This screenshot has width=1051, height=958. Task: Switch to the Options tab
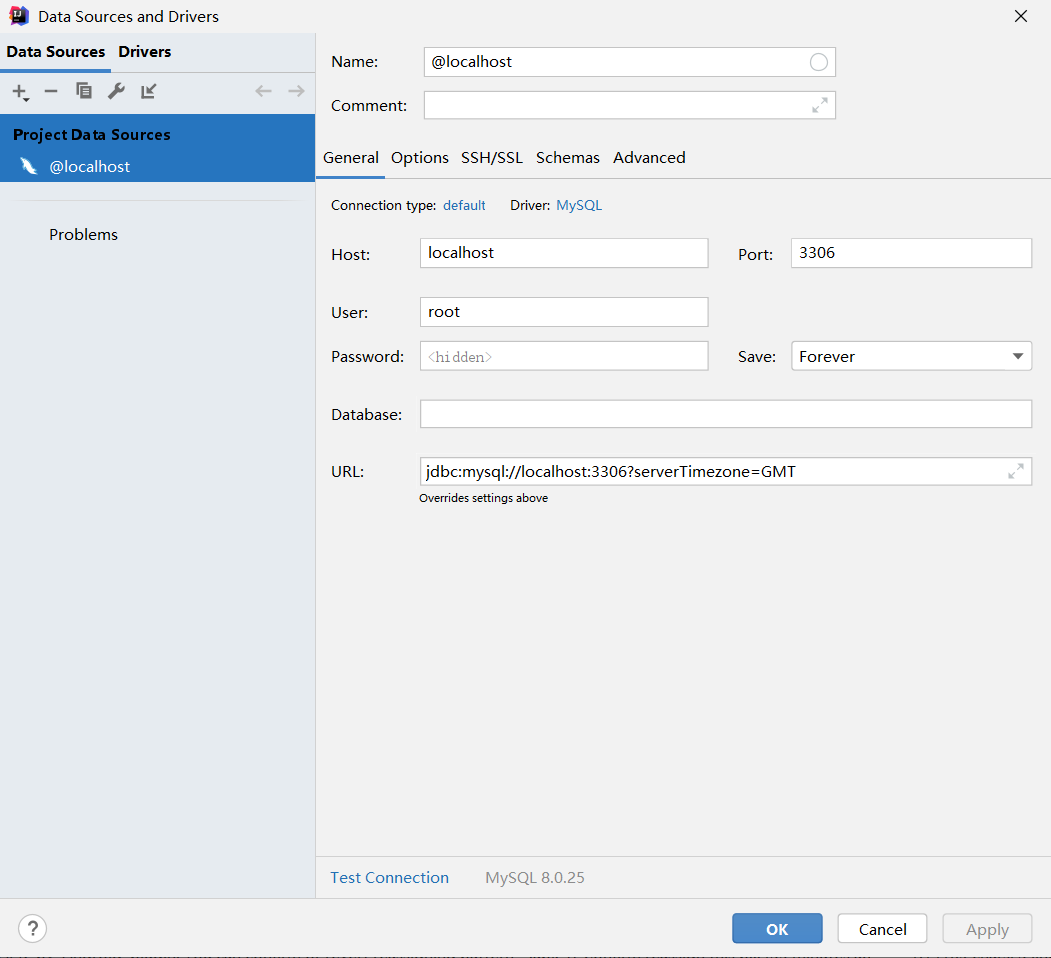(420, 158)
